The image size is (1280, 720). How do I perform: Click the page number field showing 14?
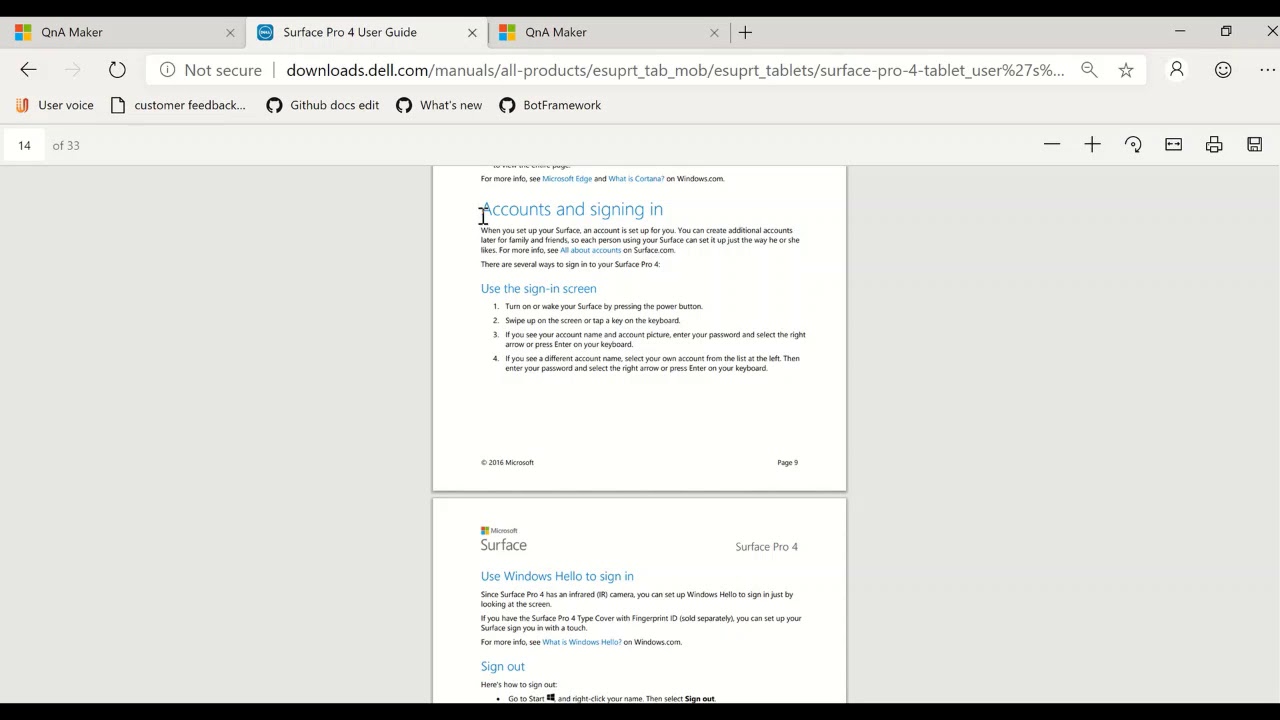coord(24,145)
